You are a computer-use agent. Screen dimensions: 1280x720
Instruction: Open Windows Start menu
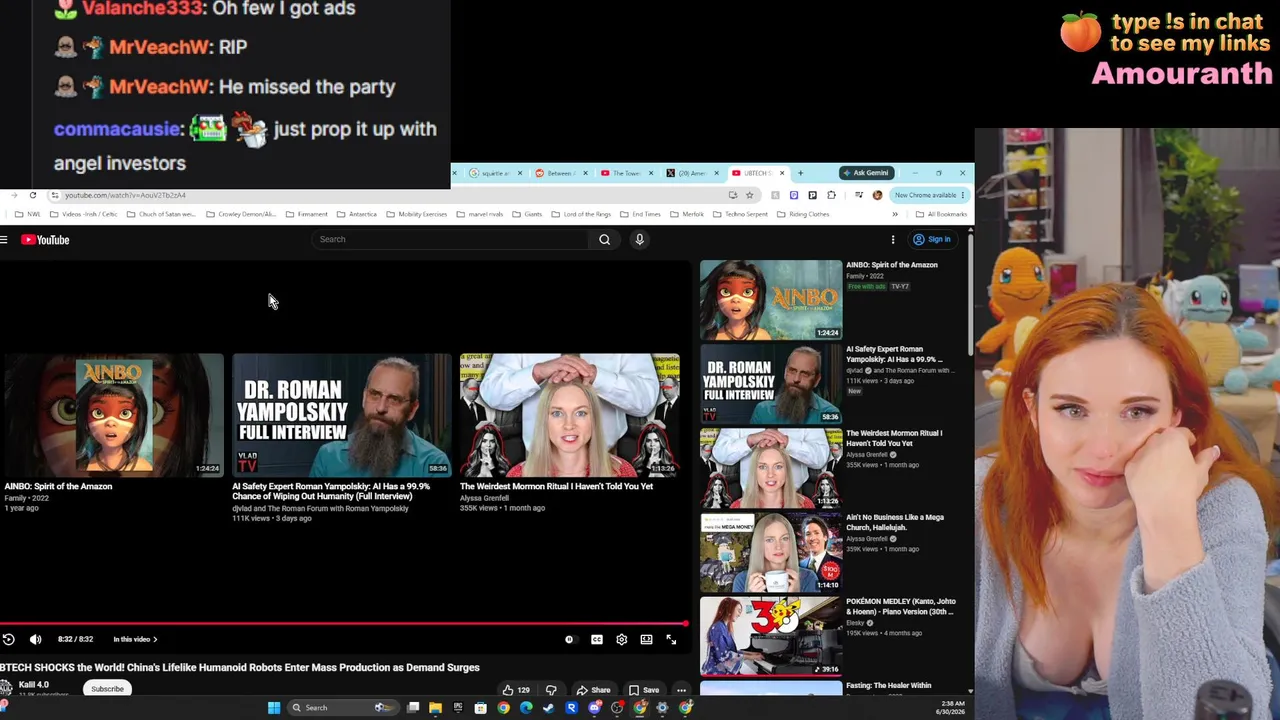pos(274,708)
